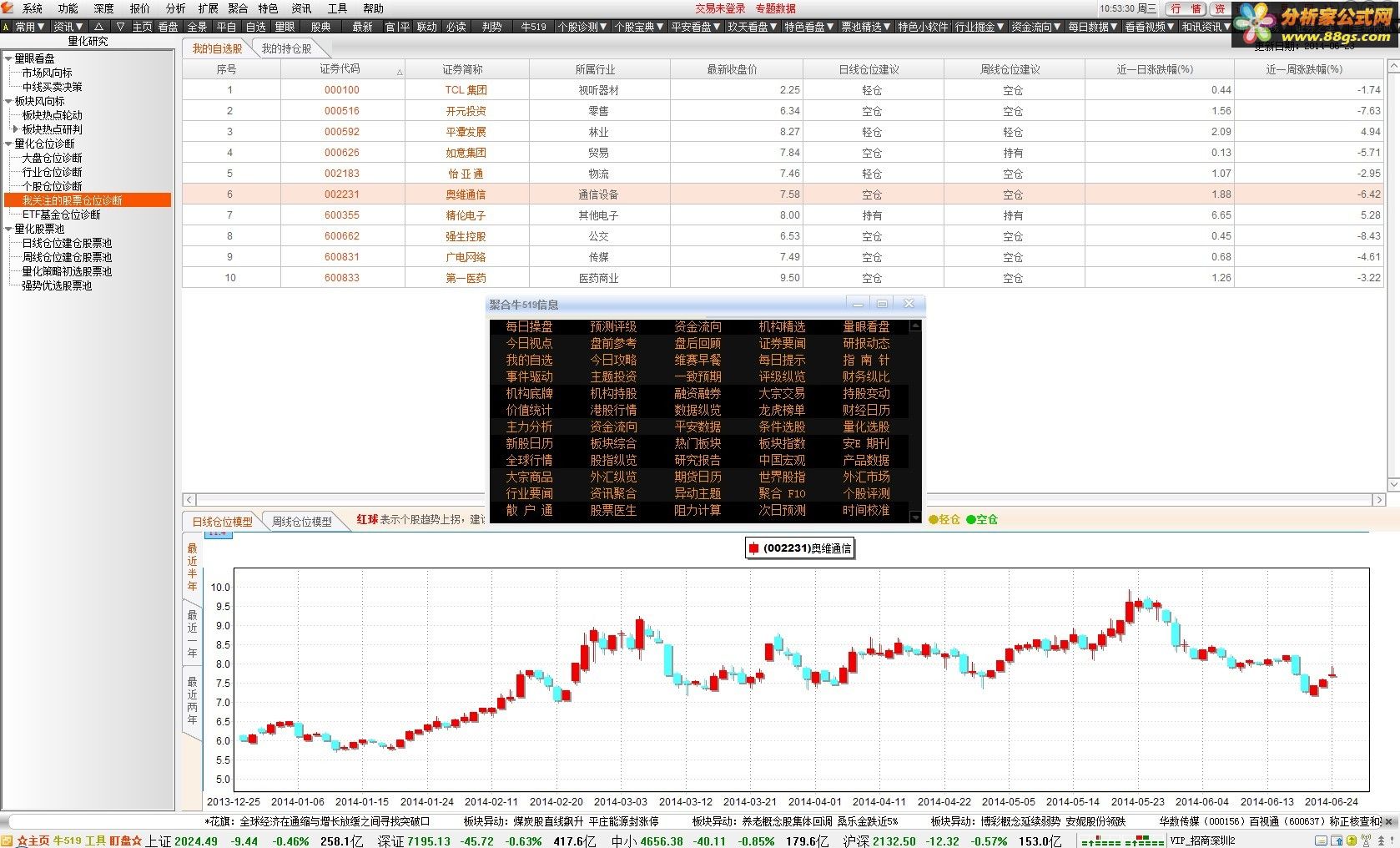Open 融资融券 in the popup

tap(697, 393)
